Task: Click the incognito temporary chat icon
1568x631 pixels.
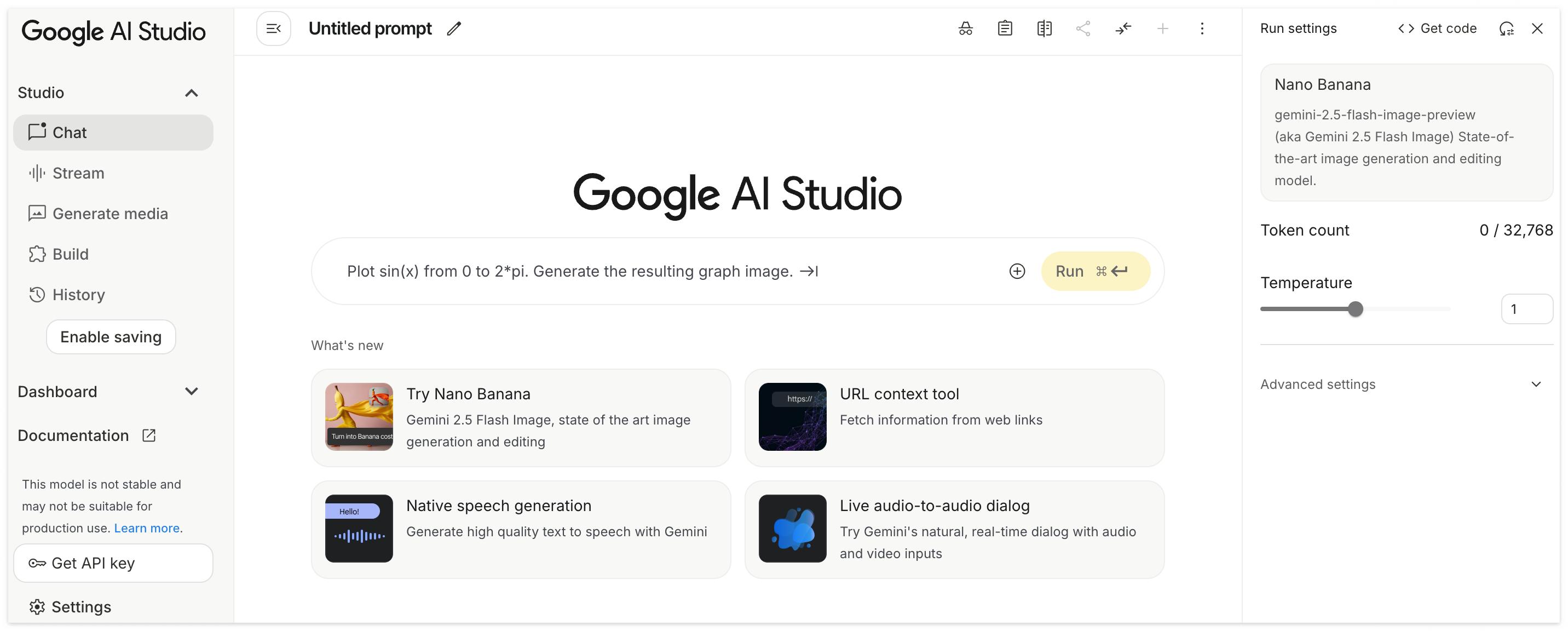Action: [965, 28]
